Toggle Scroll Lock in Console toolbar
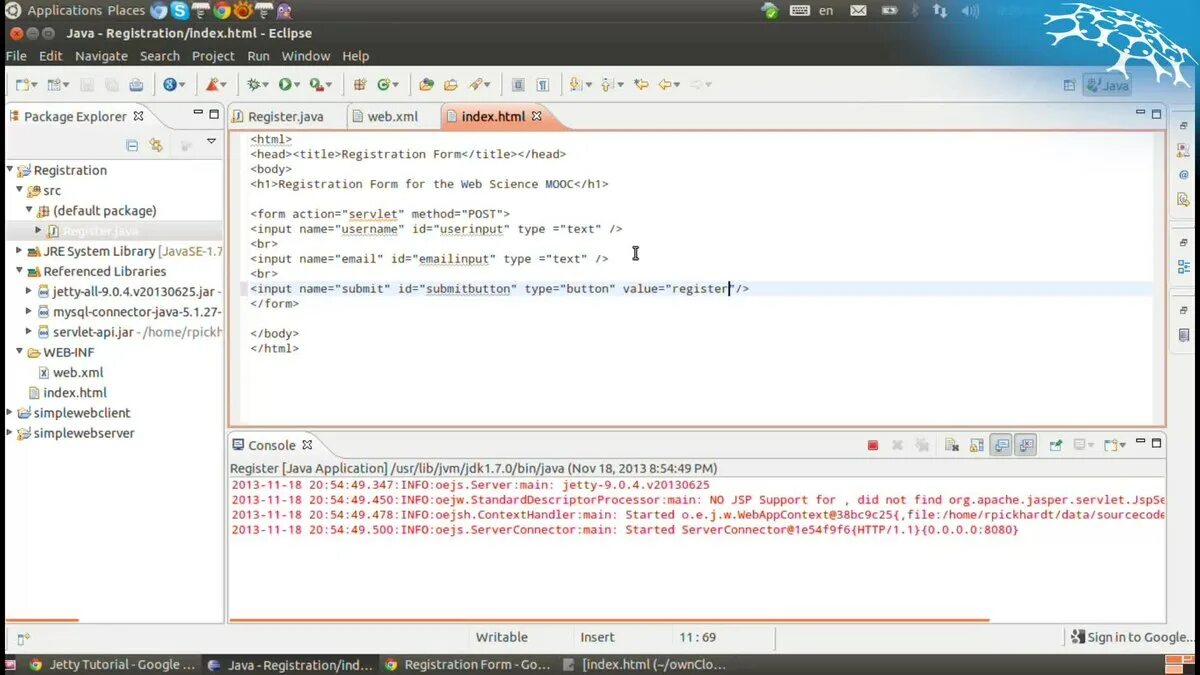The image size is (1200, 675). [976, 445]
